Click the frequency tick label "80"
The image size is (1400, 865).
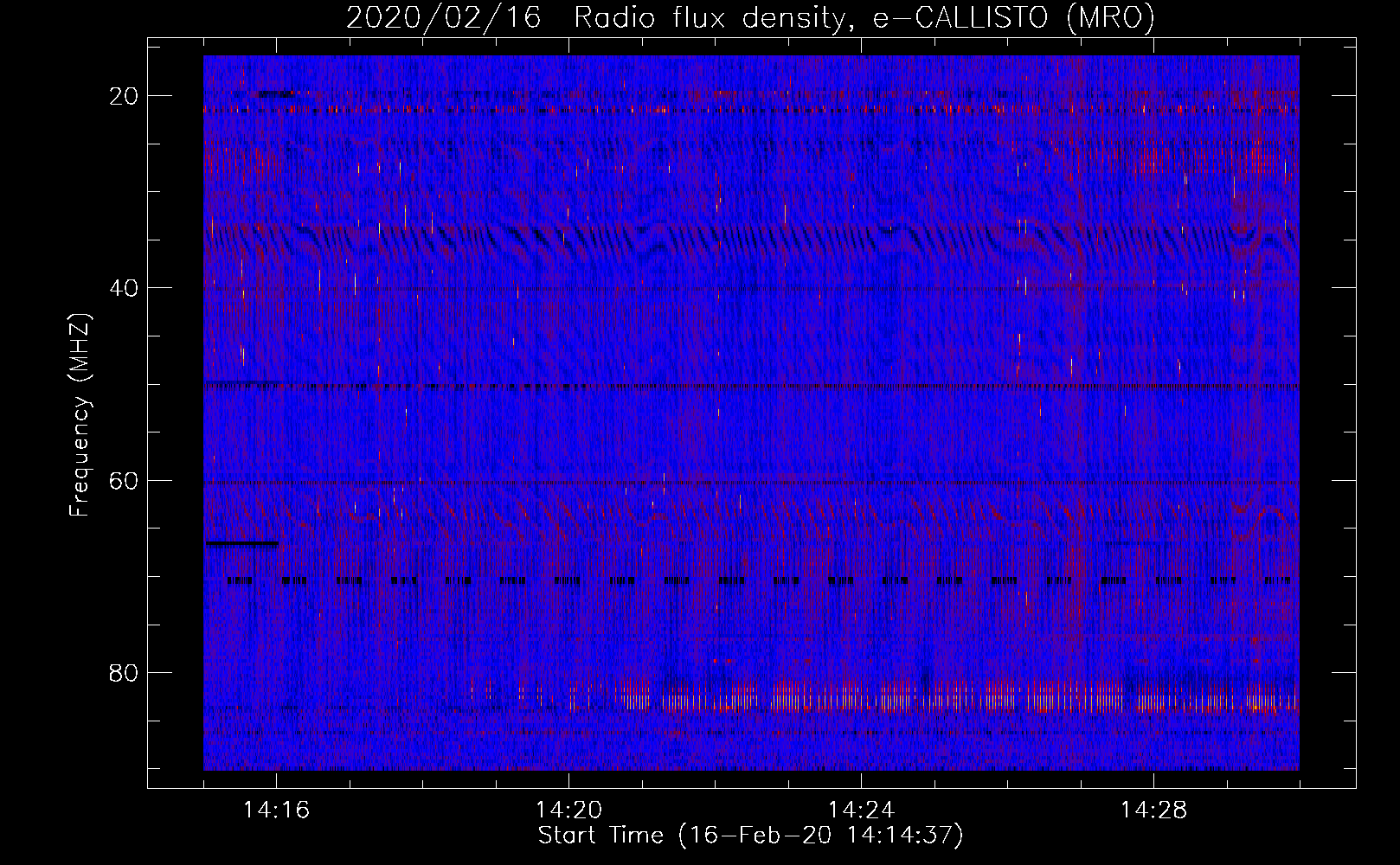pyautogui.click(x=125, y=673)
